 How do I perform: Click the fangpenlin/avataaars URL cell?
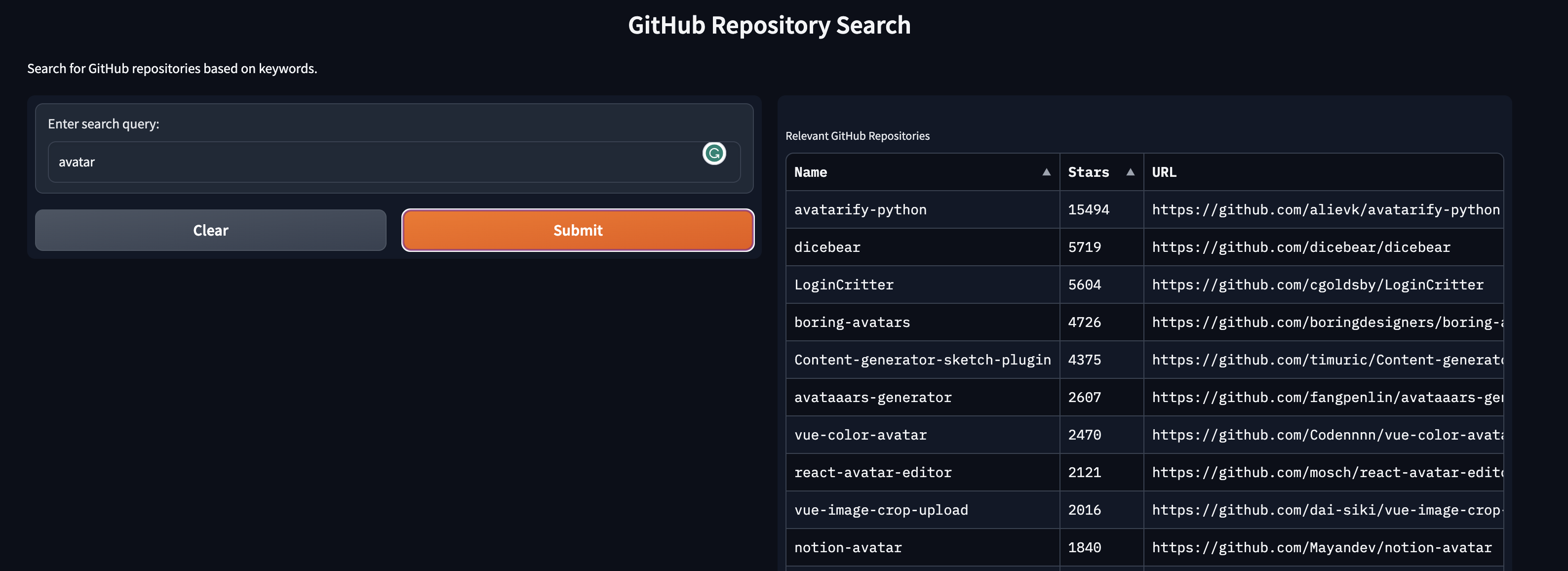(x=1323, y=397)
